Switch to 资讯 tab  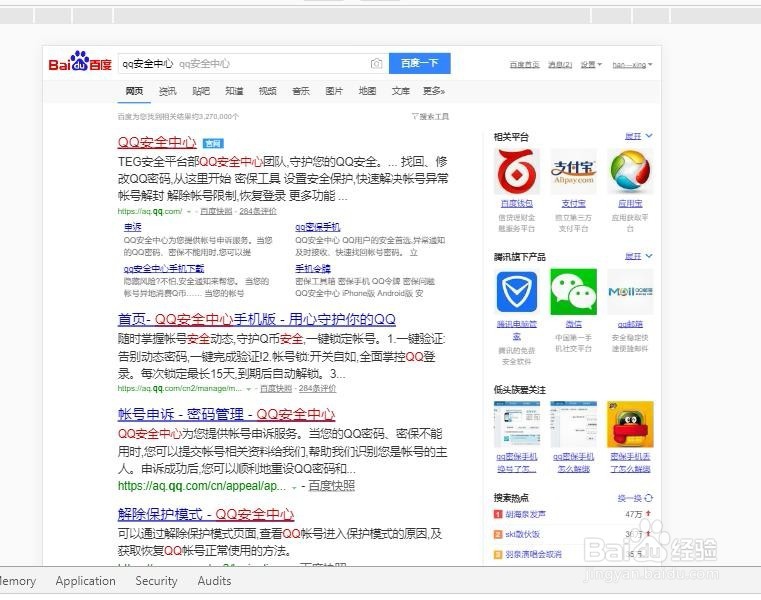tap(167, 91)
